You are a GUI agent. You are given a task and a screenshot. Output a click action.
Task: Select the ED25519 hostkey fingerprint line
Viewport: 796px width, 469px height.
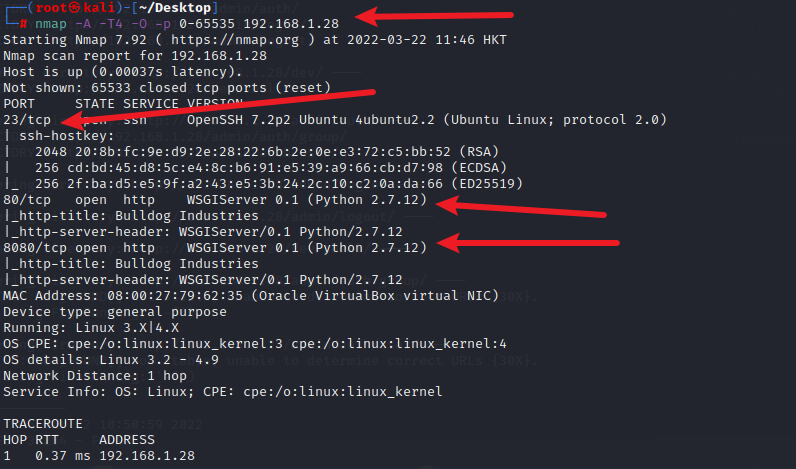[x=279, y=184]
